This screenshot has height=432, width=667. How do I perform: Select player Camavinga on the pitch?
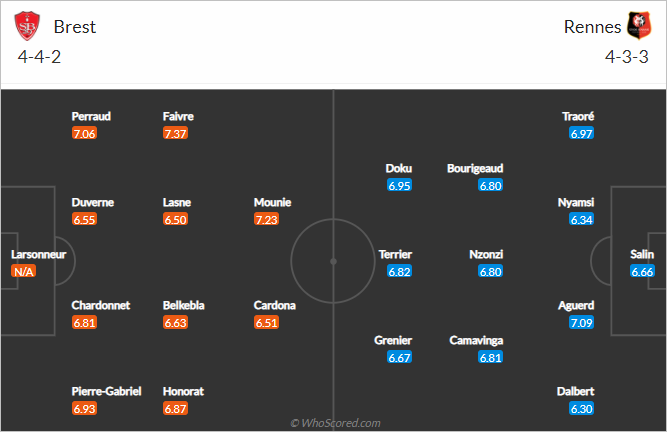coord(476,340)
